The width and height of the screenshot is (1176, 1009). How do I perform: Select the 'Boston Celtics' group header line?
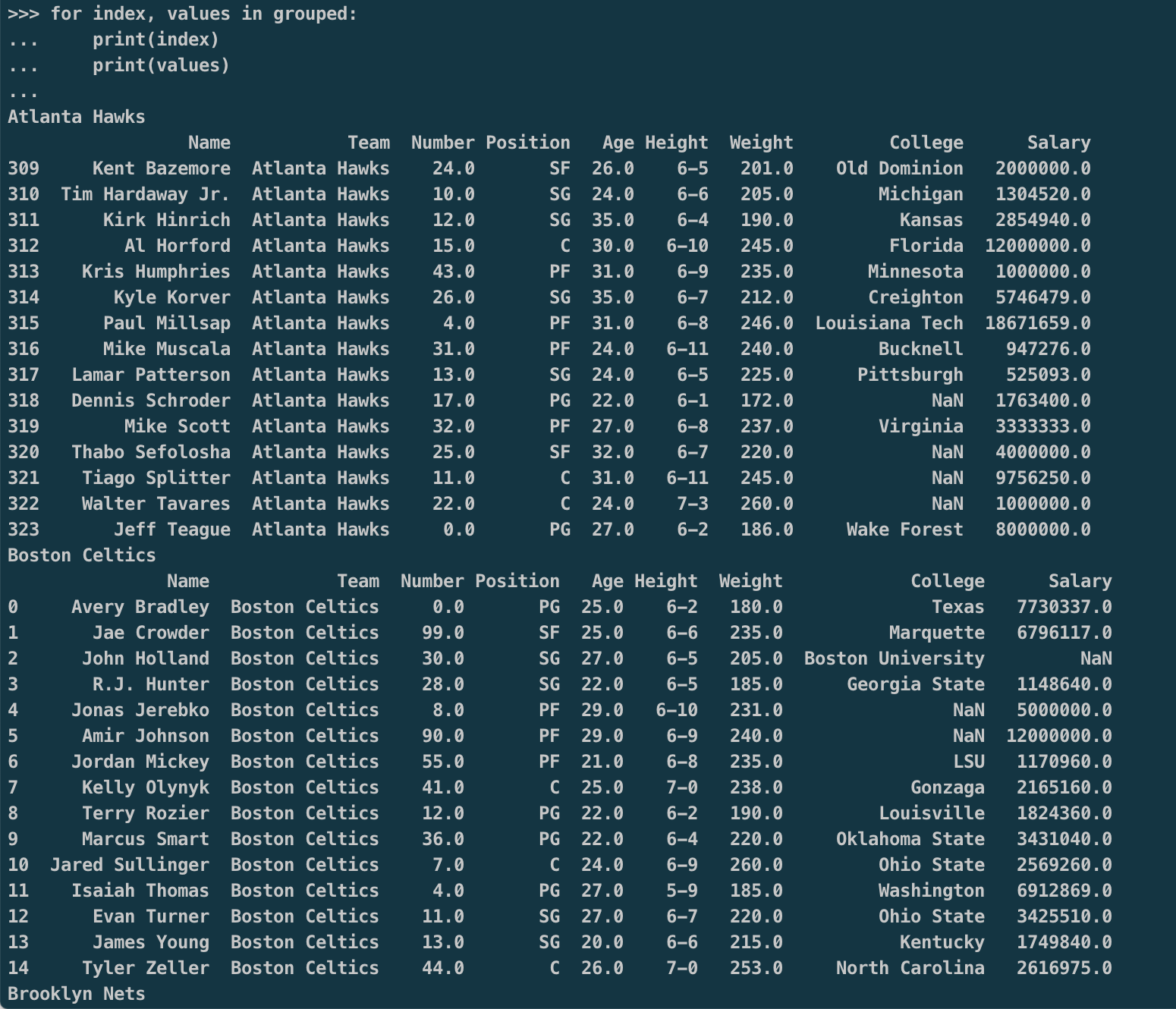[82, 555]
